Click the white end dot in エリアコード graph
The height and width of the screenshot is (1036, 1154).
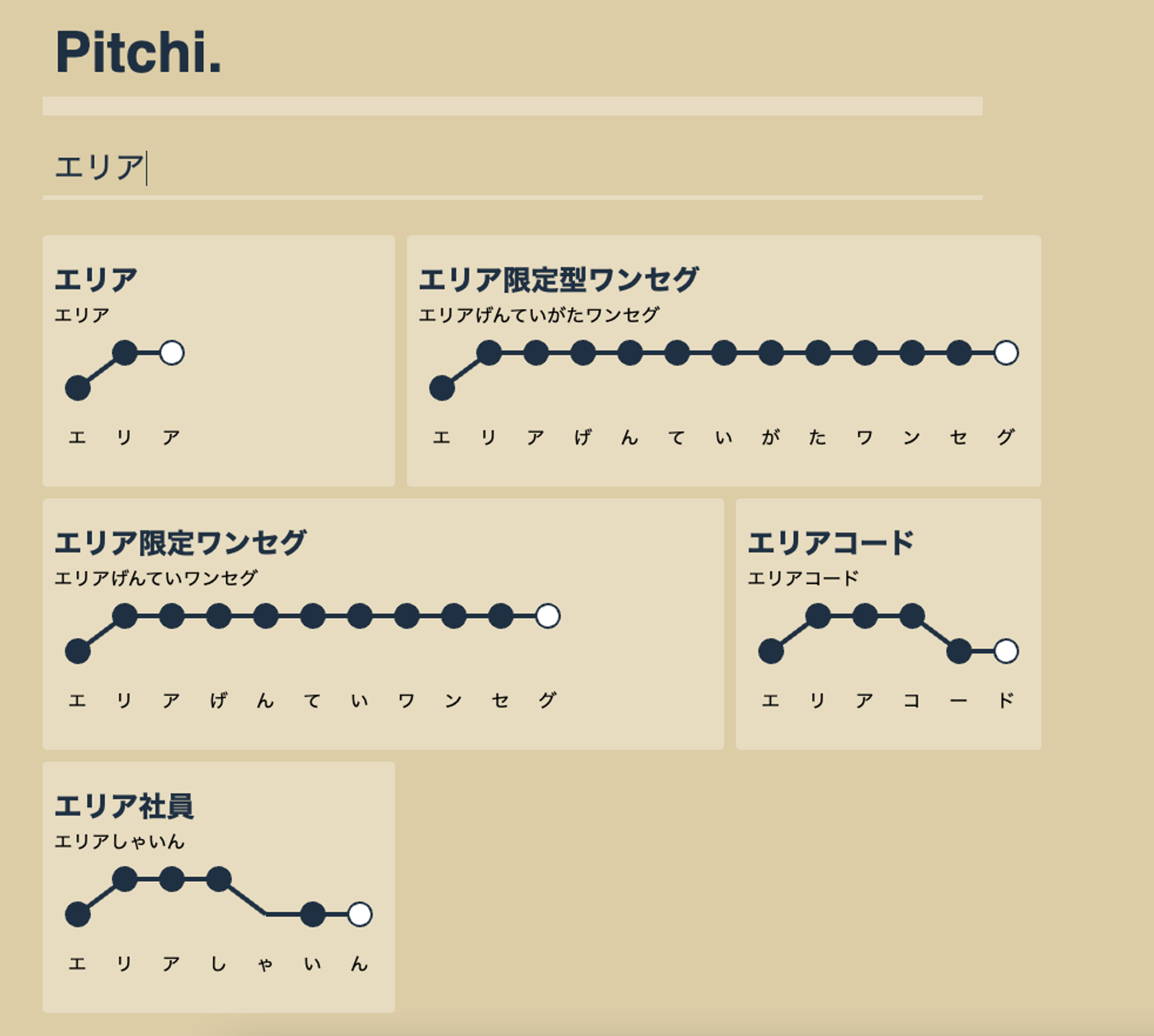[1006, 651]
